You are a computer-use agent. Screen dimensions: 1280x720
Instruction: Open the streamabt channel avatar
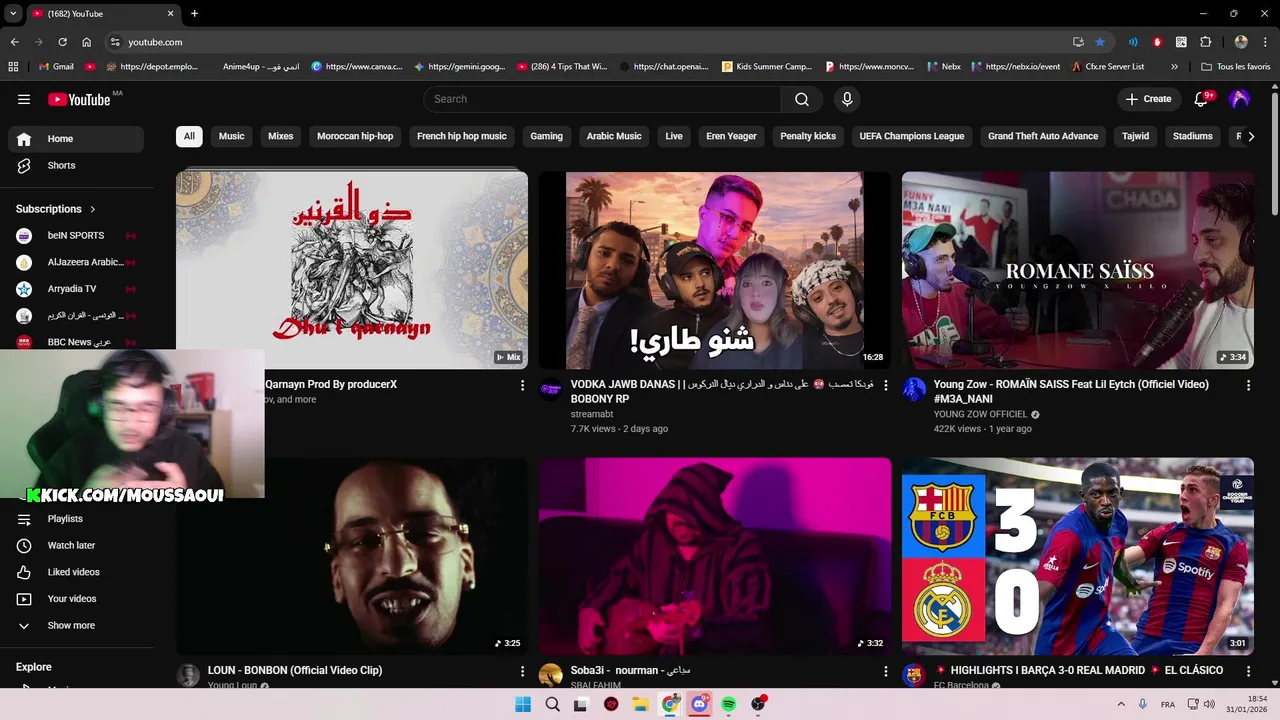tap(551, 390)
